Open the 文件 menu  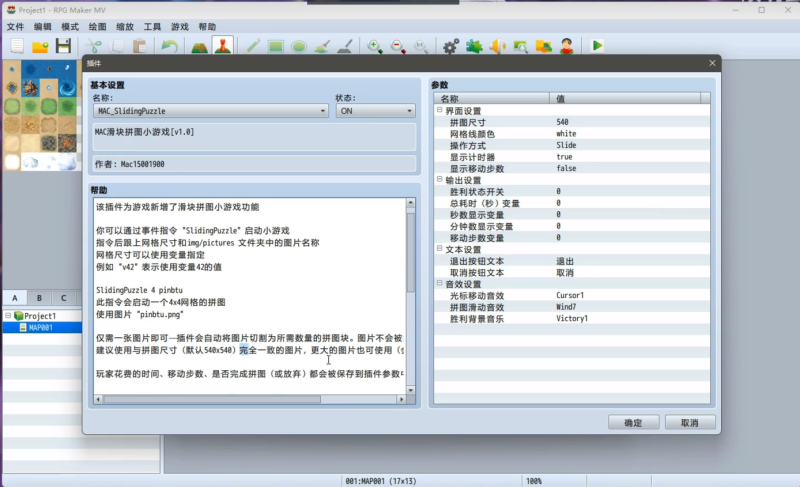[15, 27]
